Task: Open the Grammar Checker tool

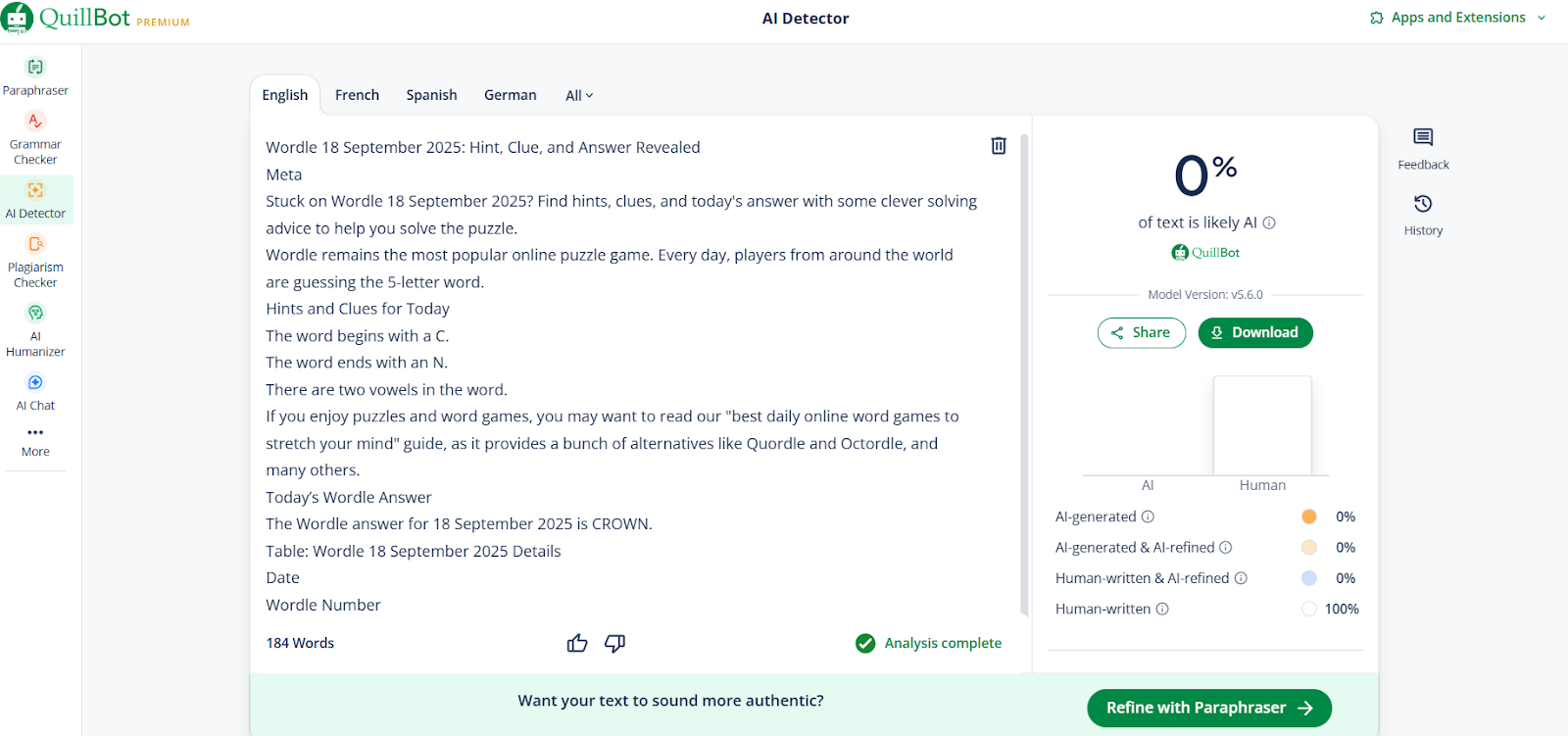Action: (35, 137)
